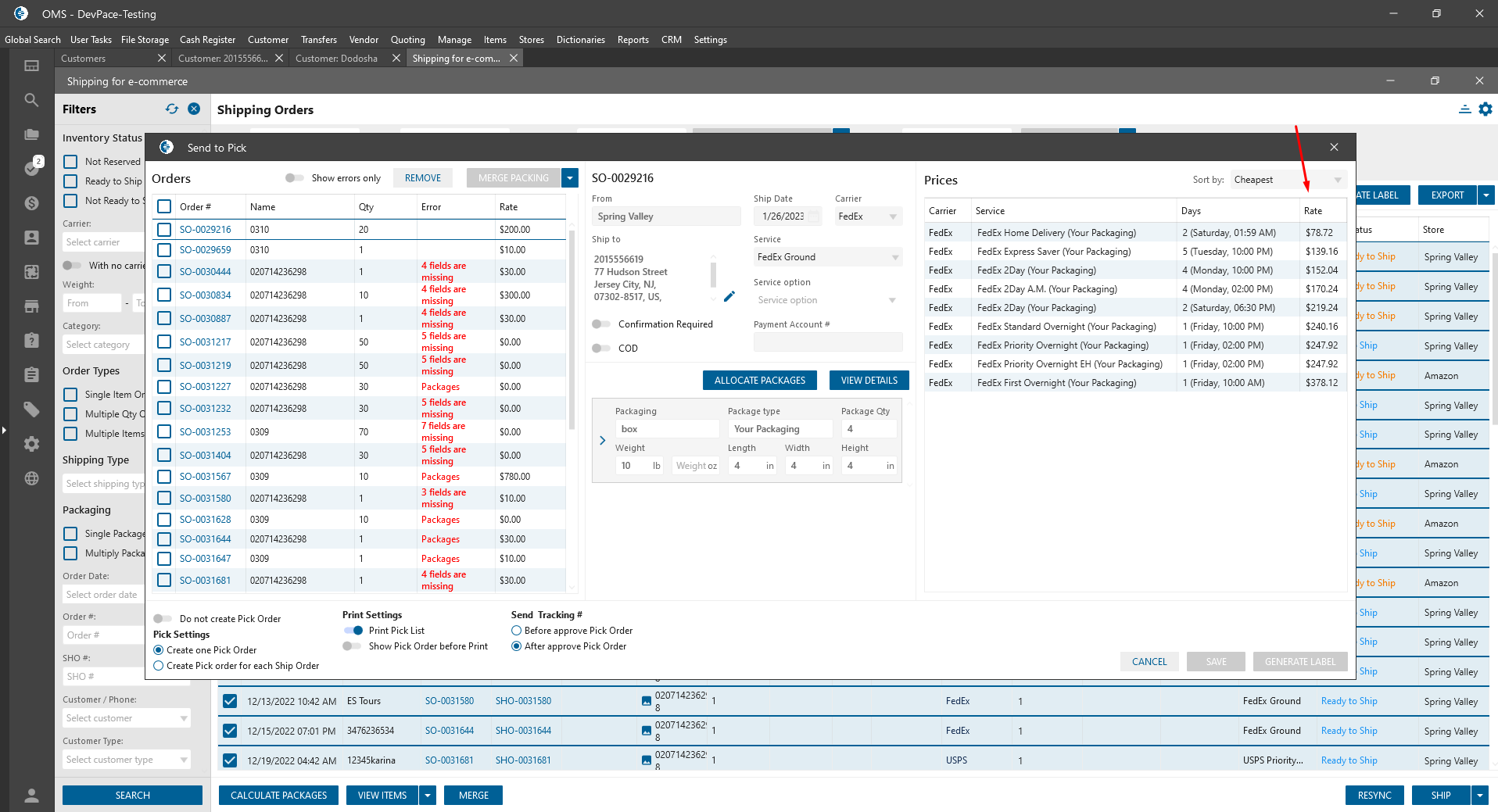
Task: Open the Reports menu
Action: [633, 40]
